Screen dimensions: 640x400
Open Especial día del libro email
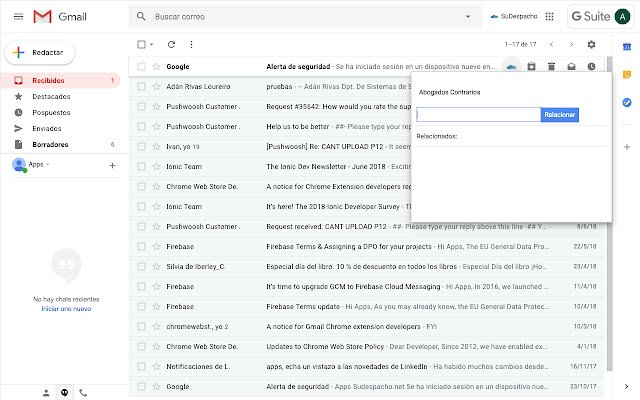[x=366, y=266]
